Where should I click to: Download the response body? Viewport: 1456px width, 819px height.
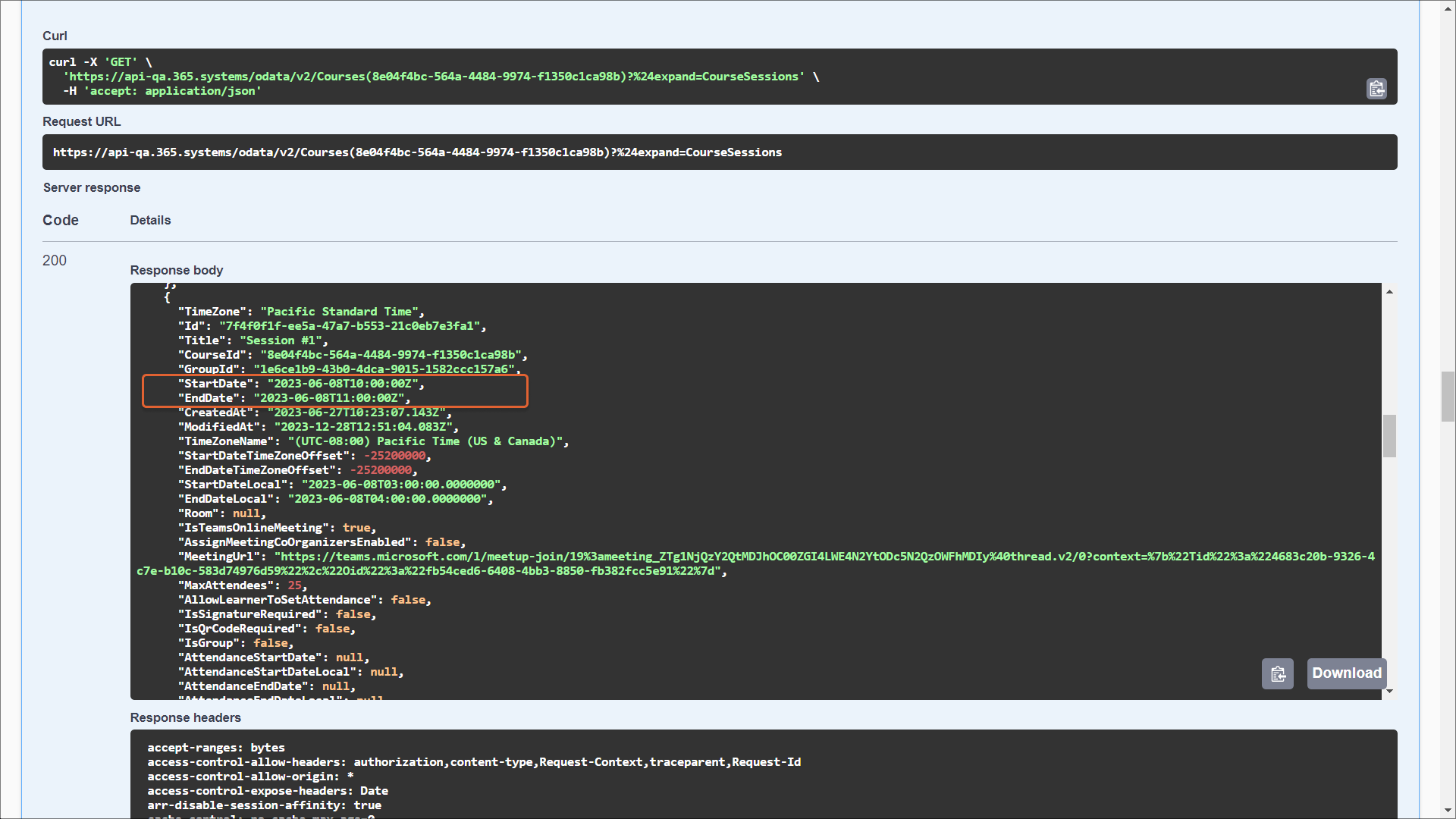[x=1346, y=673]
